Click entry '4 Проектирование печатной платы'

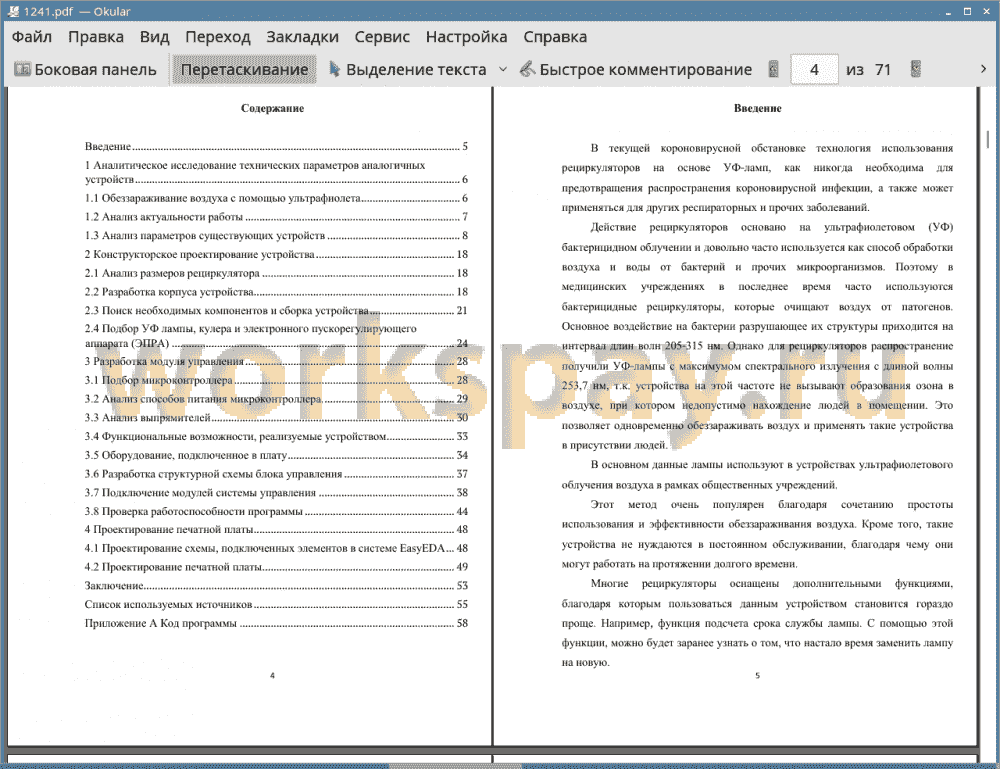[x=276, y=529]
